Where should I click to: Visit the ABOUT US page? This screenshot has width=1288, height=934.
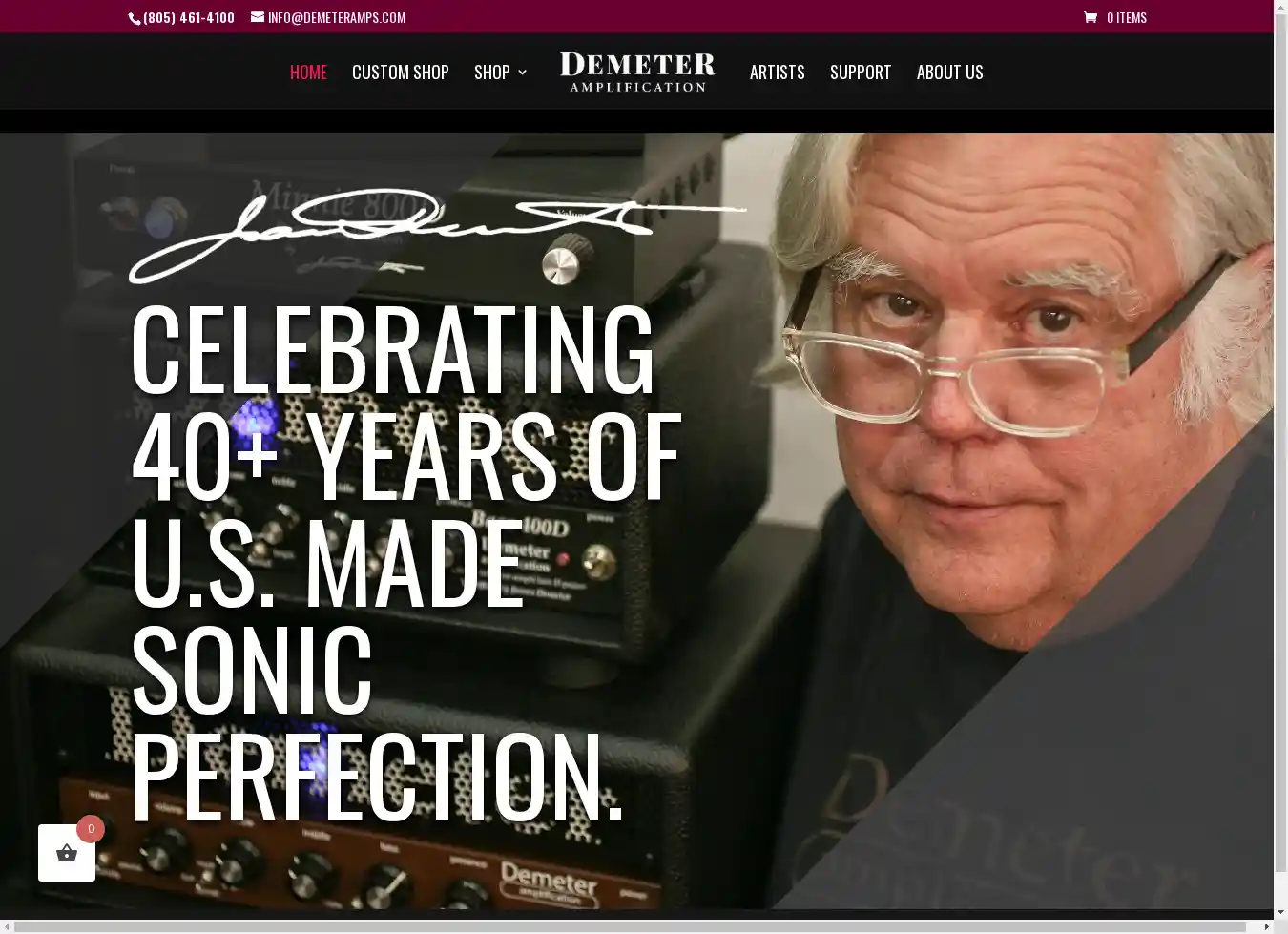950,73
